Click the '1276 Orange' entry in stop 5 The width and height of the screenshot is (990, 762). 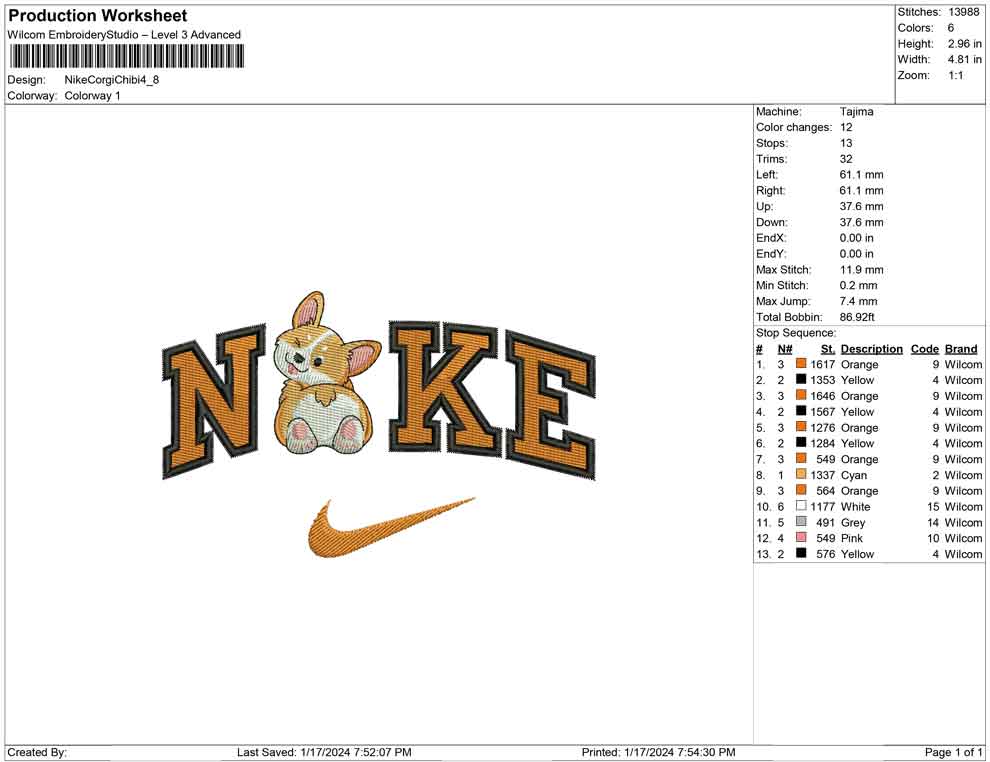(844, 427)
